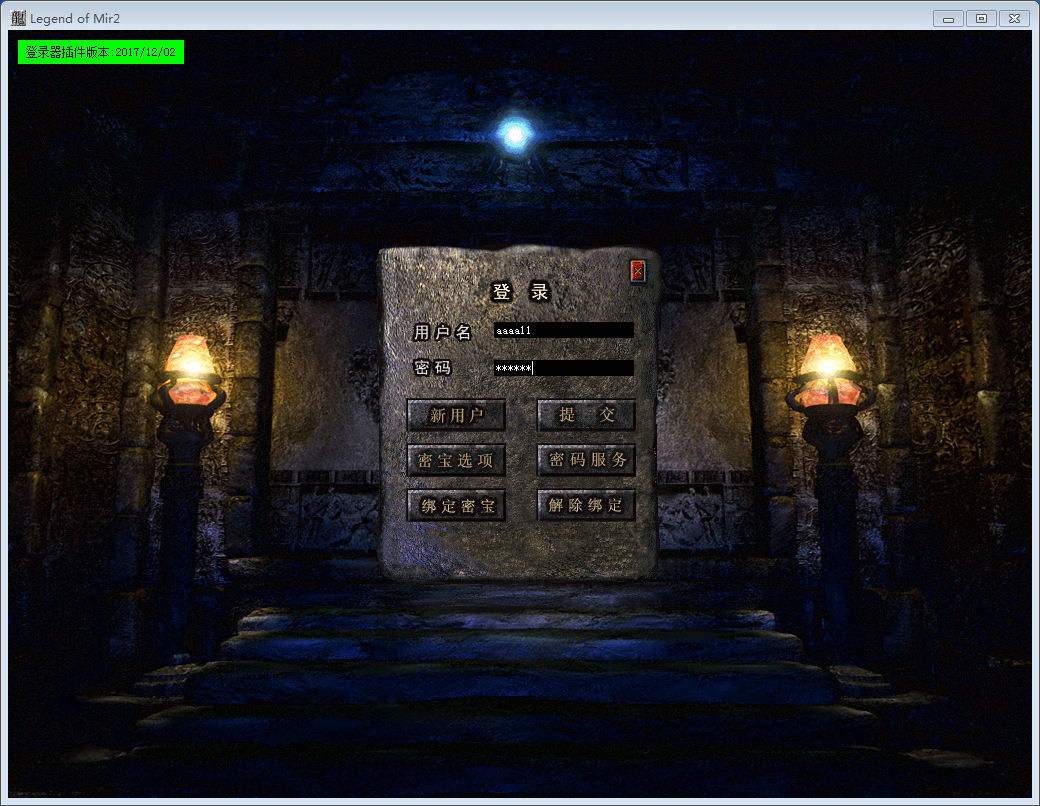The width and height of the screenshot is (1040, 806).
Task: Click the 登录 panel heading
Action: pyautogui.click(x=521, y=291)
